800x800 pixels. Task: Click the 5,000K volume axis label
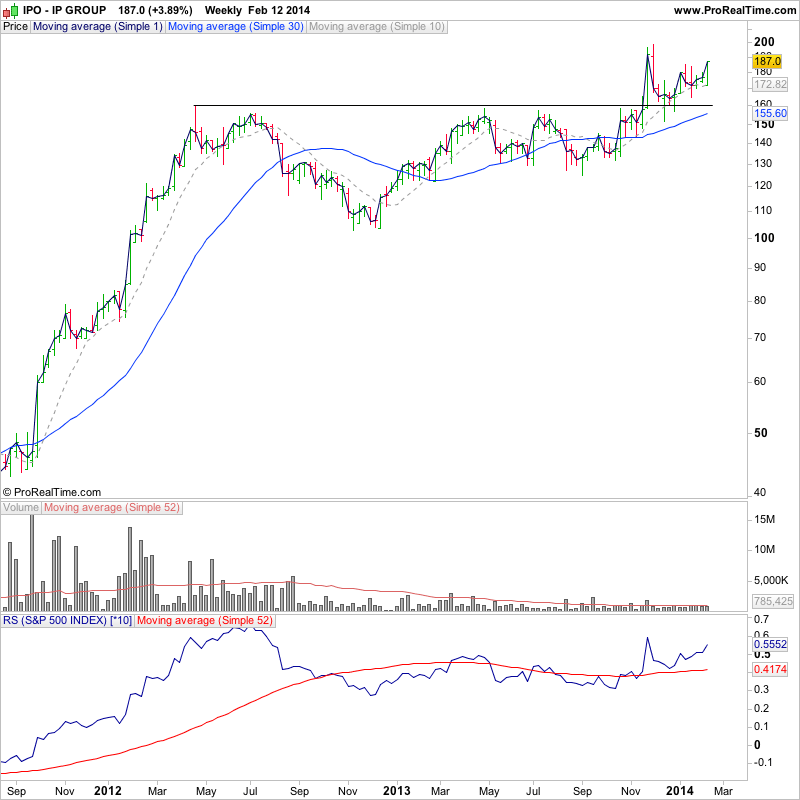point(771,581)
